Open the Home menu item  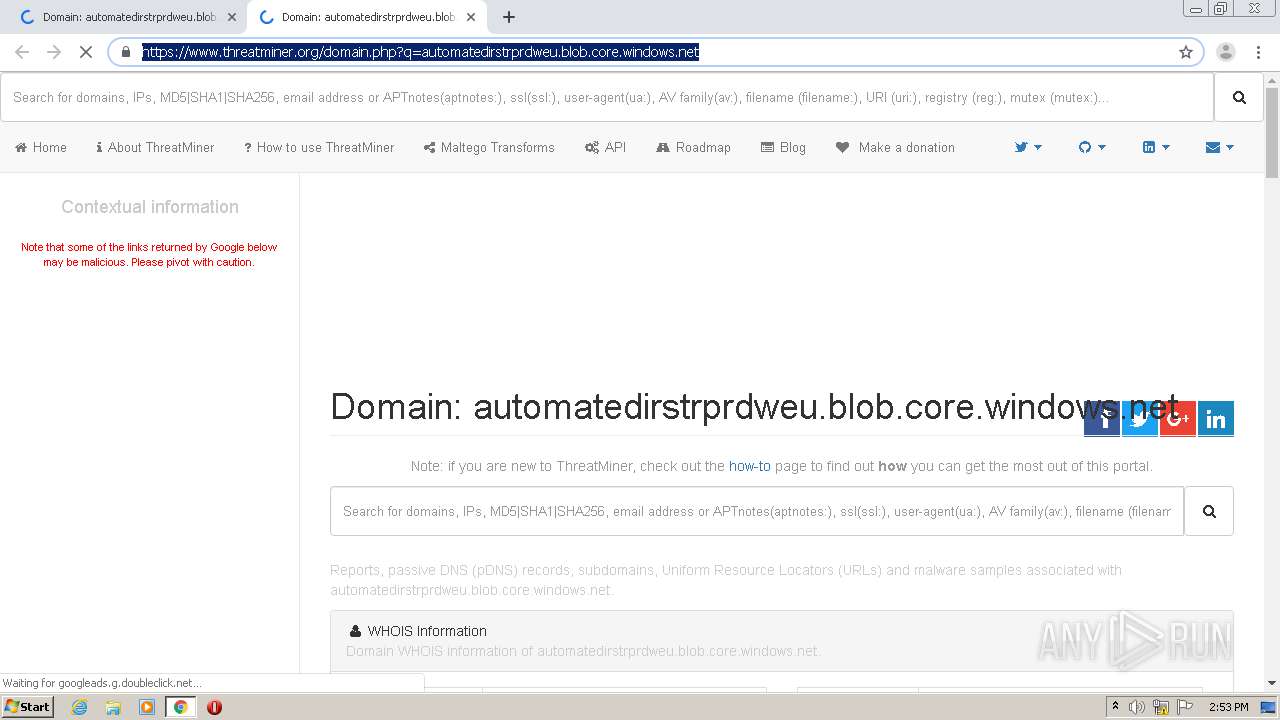coord(41,147)
